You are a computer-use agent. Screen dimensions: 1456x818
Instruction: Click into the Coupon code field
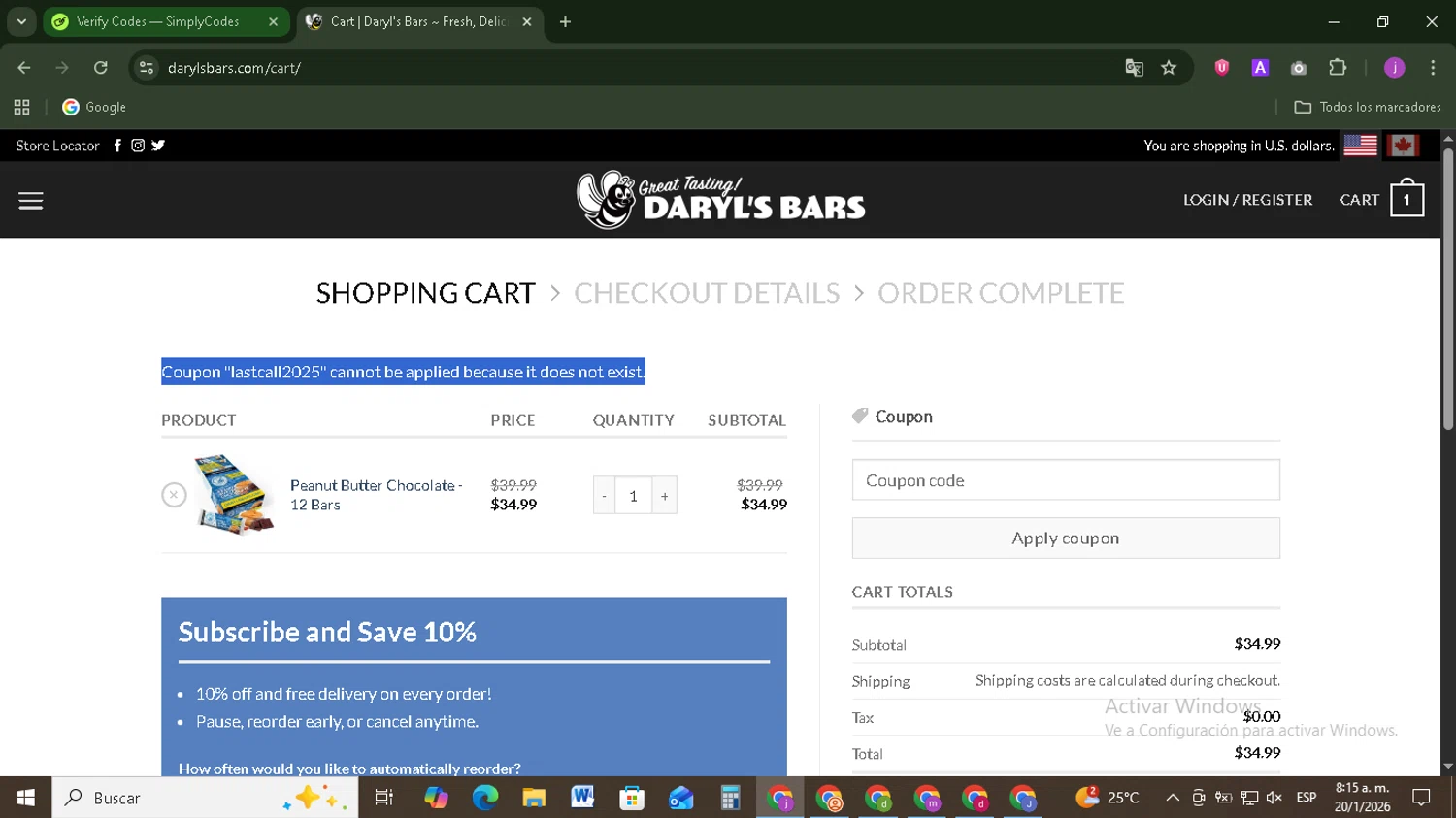click(x=1066, y=480)
